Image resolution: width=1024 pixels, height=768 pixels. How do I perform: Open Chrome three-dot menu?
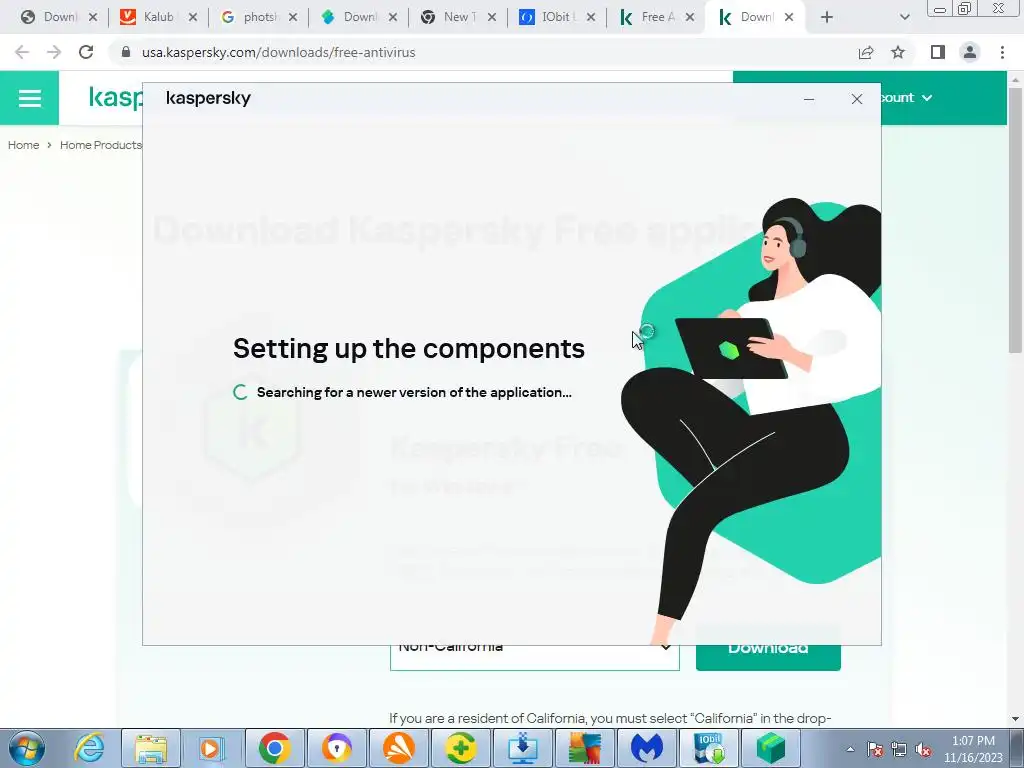tap(1002, 52)
